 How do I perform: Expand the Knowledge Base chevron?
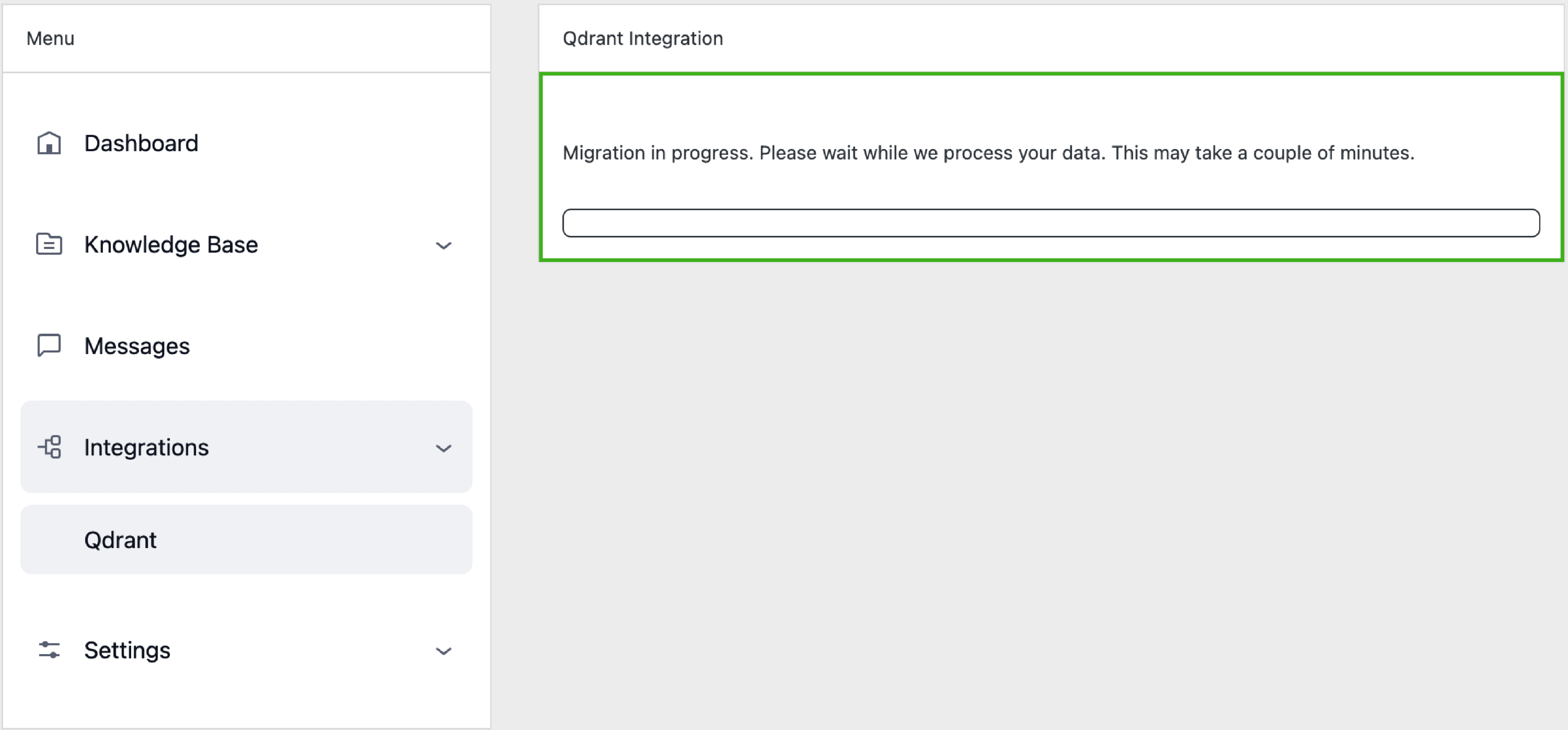[444, 245]
